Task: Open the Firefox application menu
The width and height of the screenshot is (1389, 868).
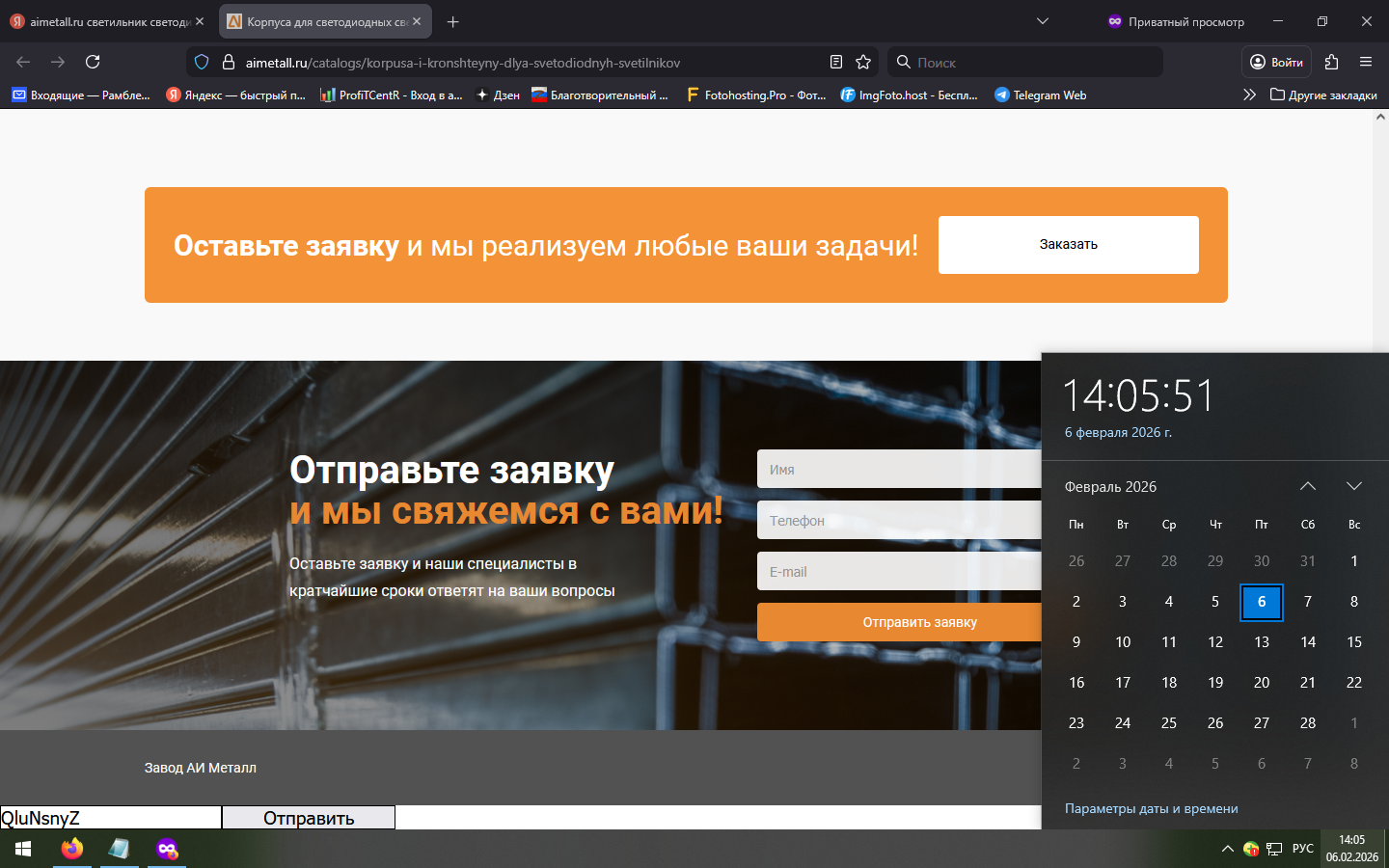Action: click(x=1365, y=62)
